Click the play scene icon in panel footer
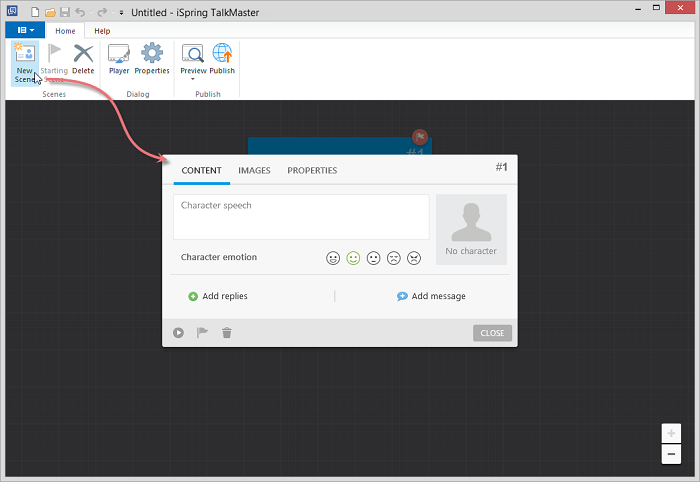 178,333
